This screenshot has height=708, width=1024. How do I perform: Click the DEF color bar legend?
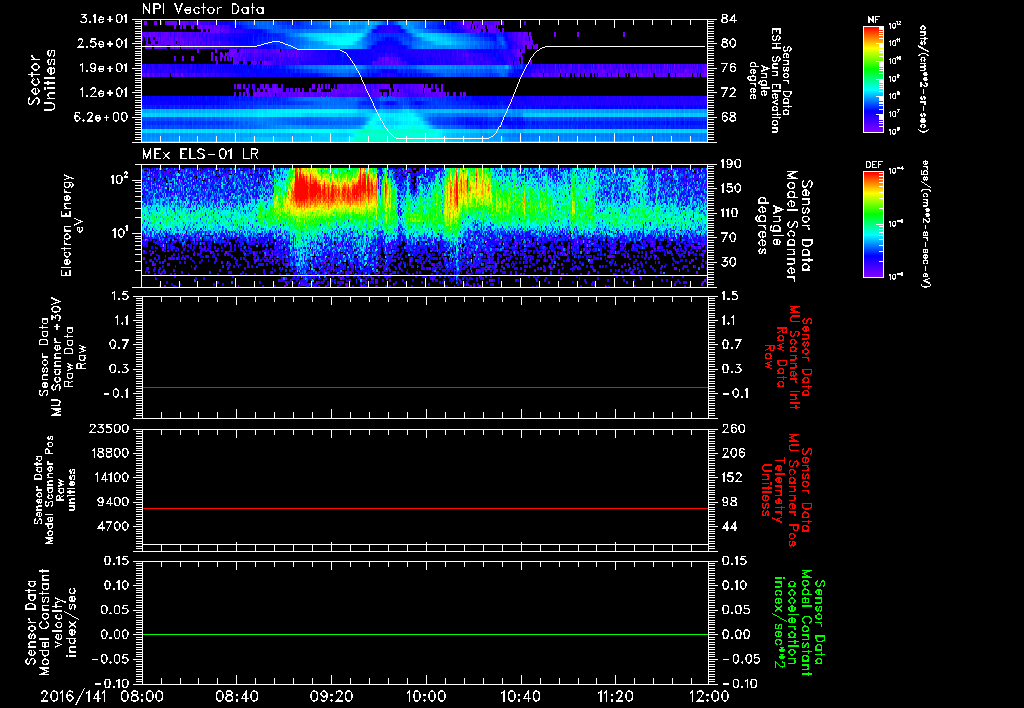(x=873, y=224)
